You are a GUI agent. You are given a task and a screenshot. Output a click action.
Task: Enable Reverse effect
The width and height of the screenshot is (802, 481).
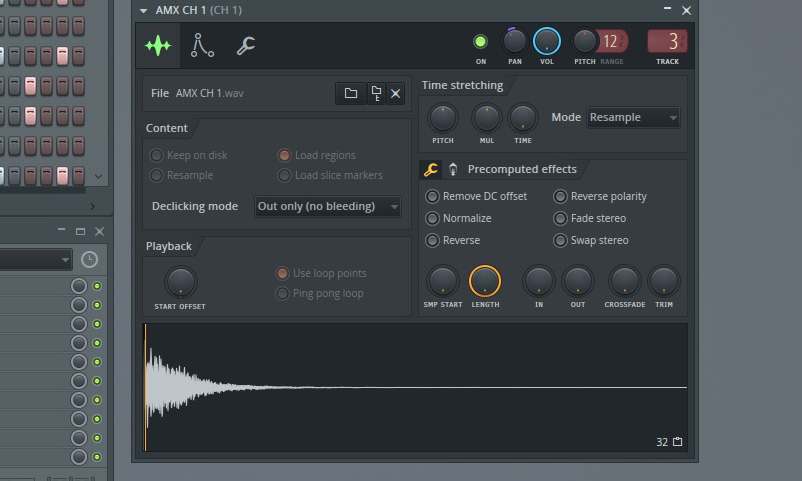coord(432,240)
